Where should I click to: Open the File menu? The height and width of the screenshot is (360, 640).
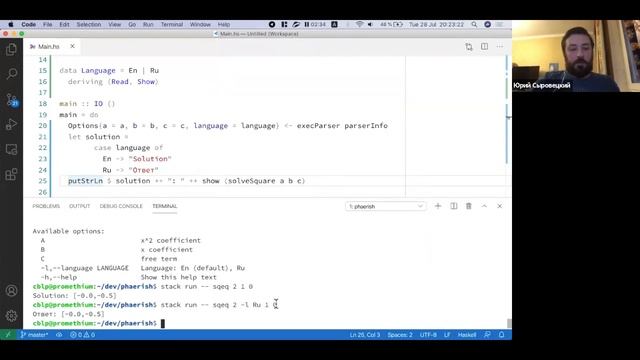pos(48,24)
